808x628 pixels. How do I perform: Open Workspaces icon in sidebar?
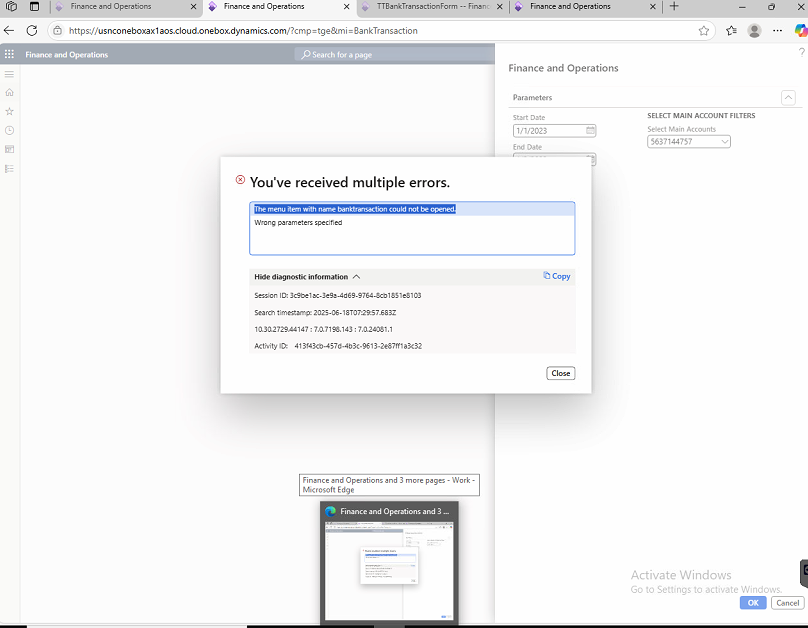(x=9, y=149)
